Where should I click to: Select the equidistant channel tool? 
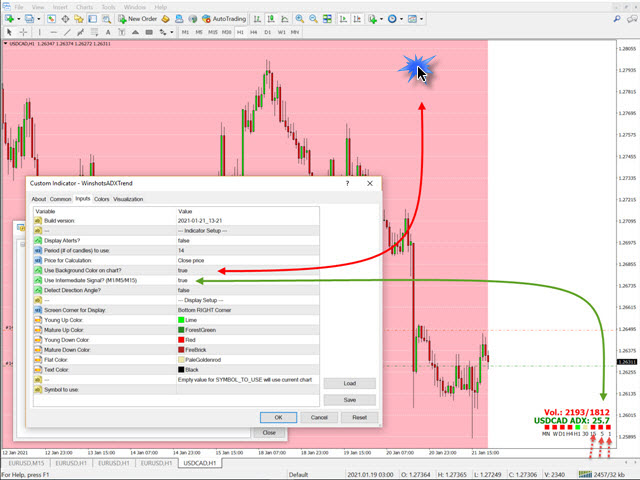pos(81,32)
